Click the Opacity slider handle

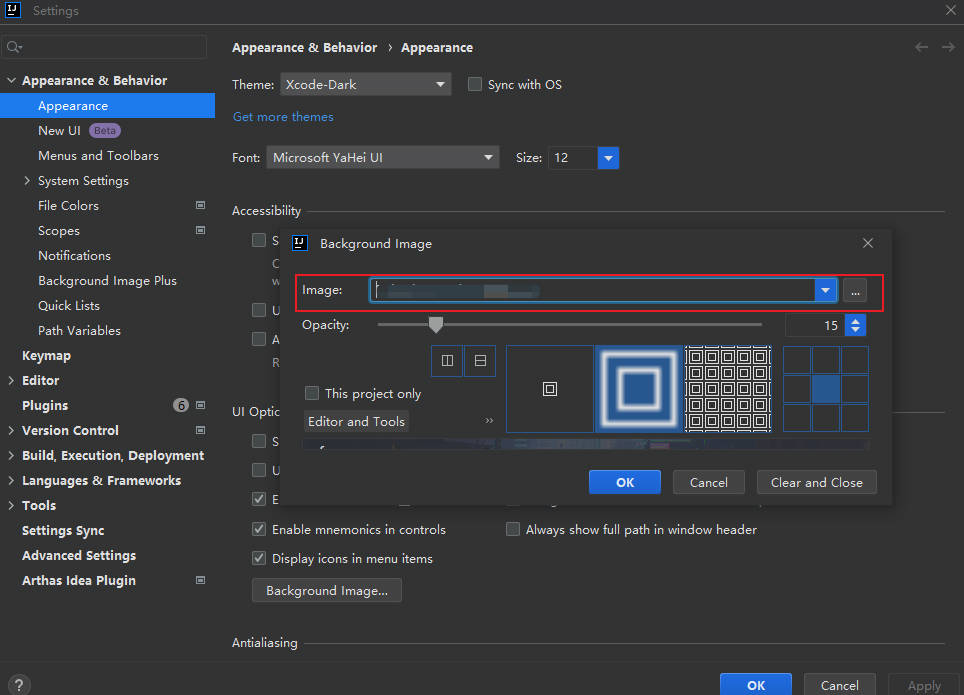tap(436, 325)
